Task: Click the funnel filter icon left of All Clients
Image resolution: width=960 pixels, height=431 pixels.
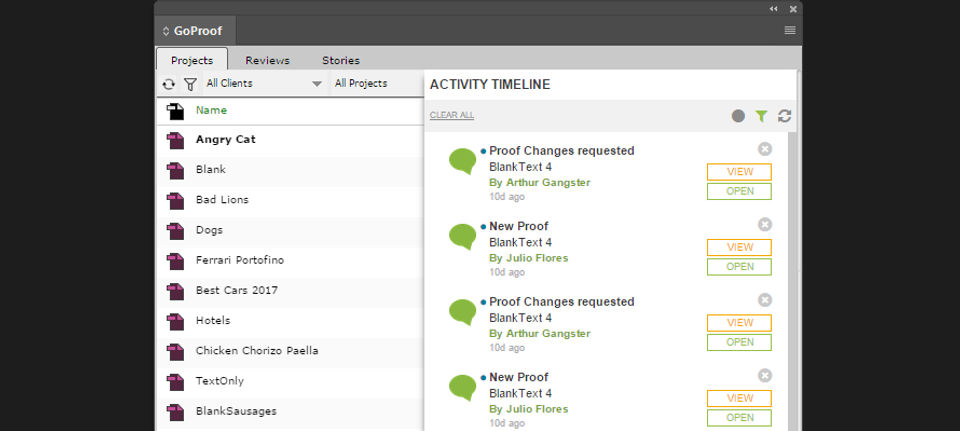Action: tap(190, 84)
